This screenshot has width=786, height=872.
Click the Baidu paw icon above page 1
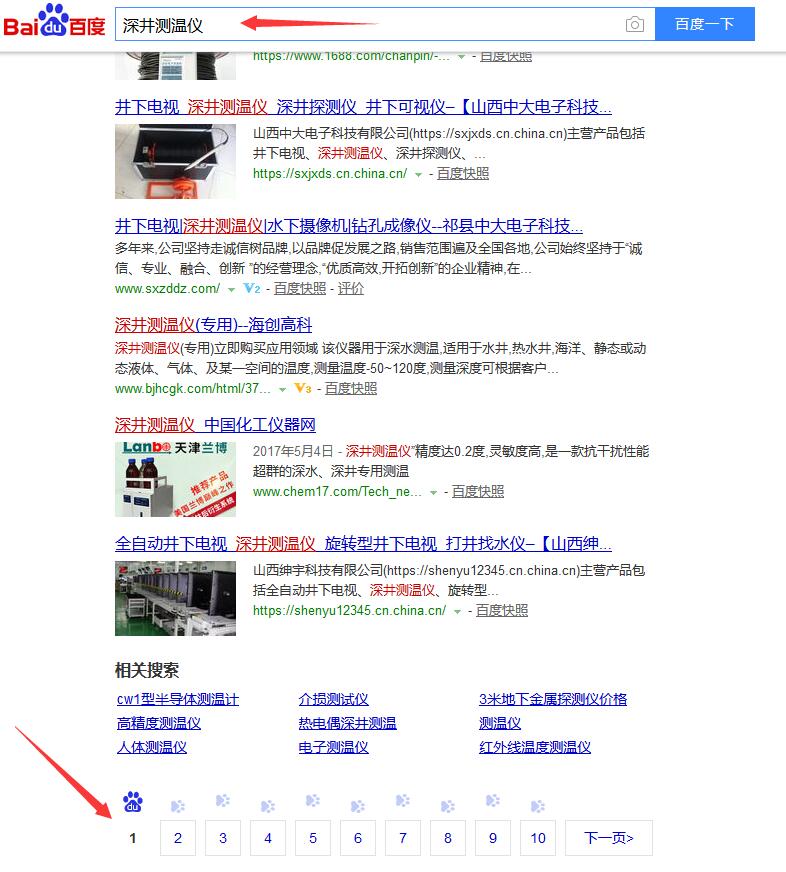point(133,802)
